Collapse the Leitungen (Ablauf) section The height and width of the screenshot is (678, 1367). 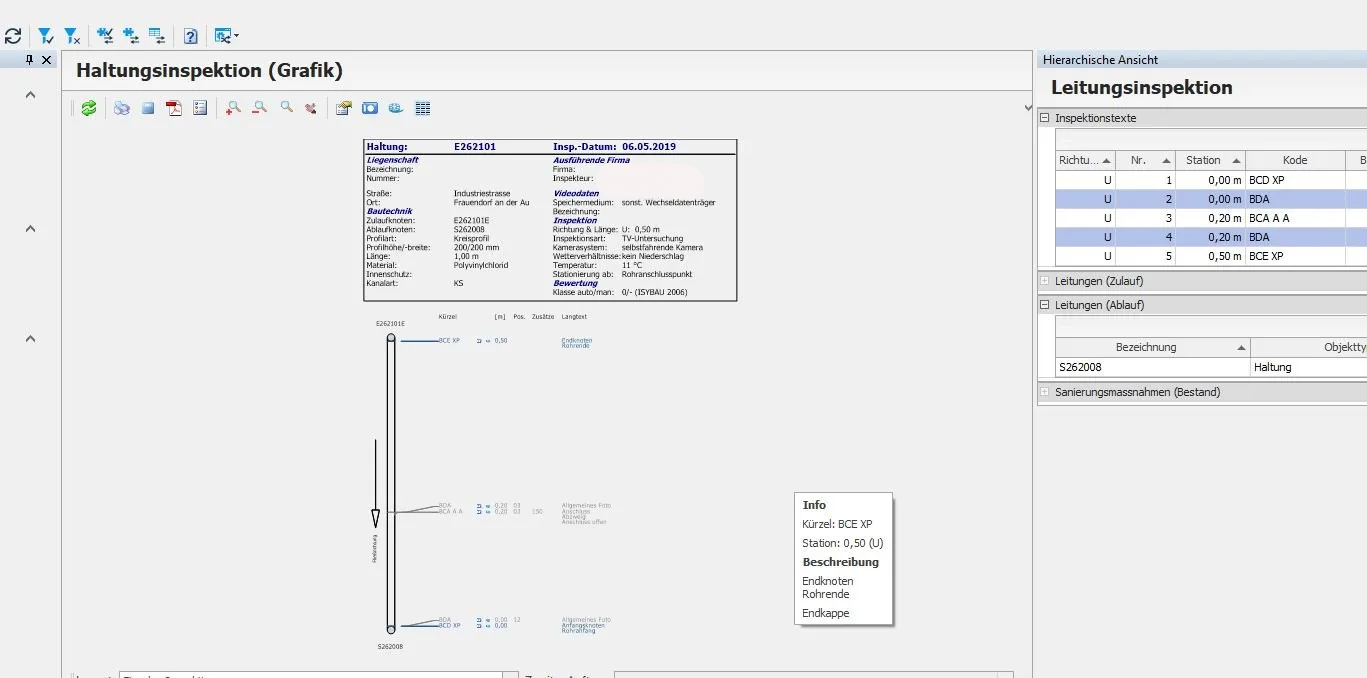coord(1045,305)
